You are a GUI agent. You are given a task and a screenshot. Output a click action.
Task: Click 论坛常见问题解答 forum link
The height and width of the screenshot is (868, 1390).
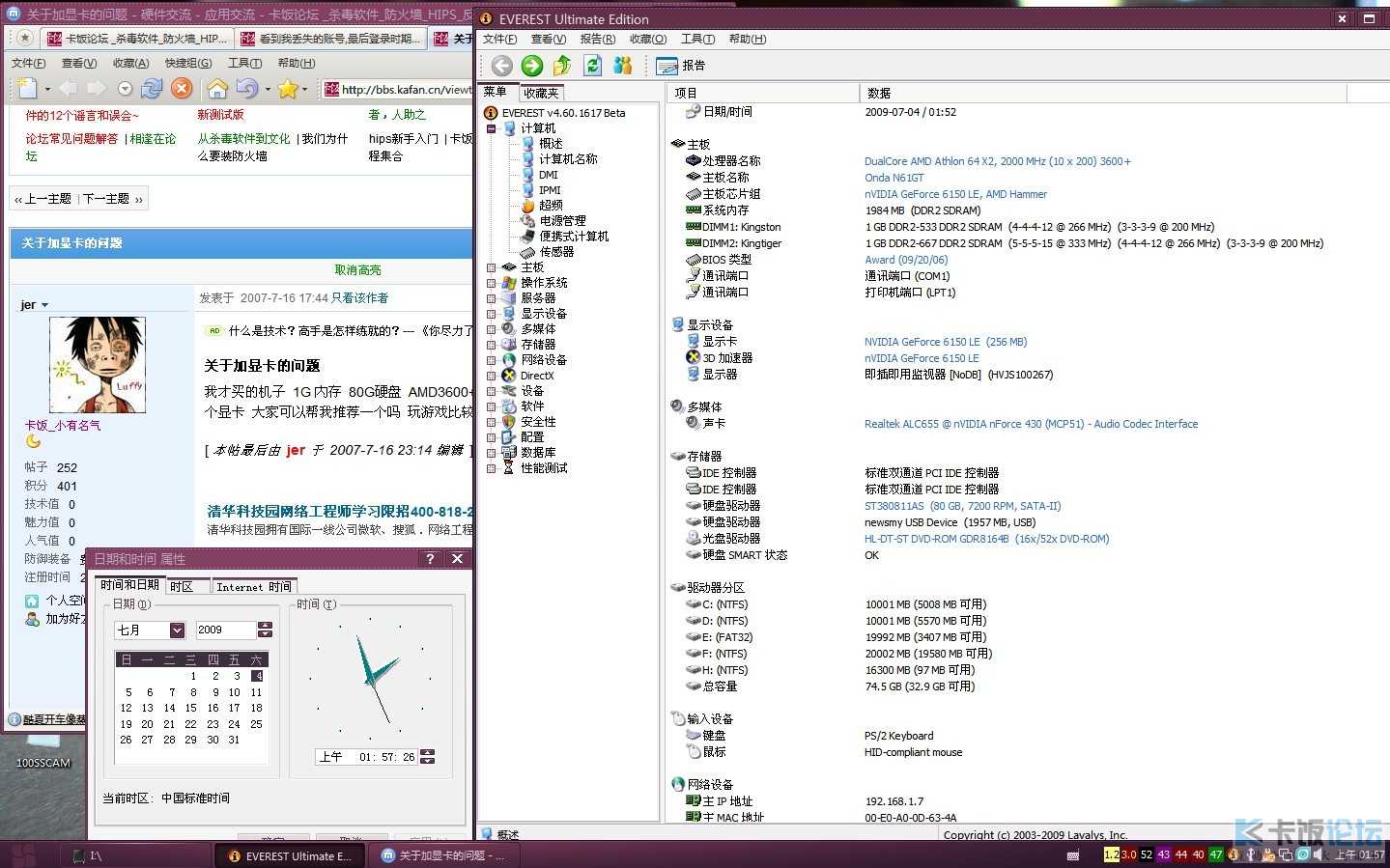[71, 139]
